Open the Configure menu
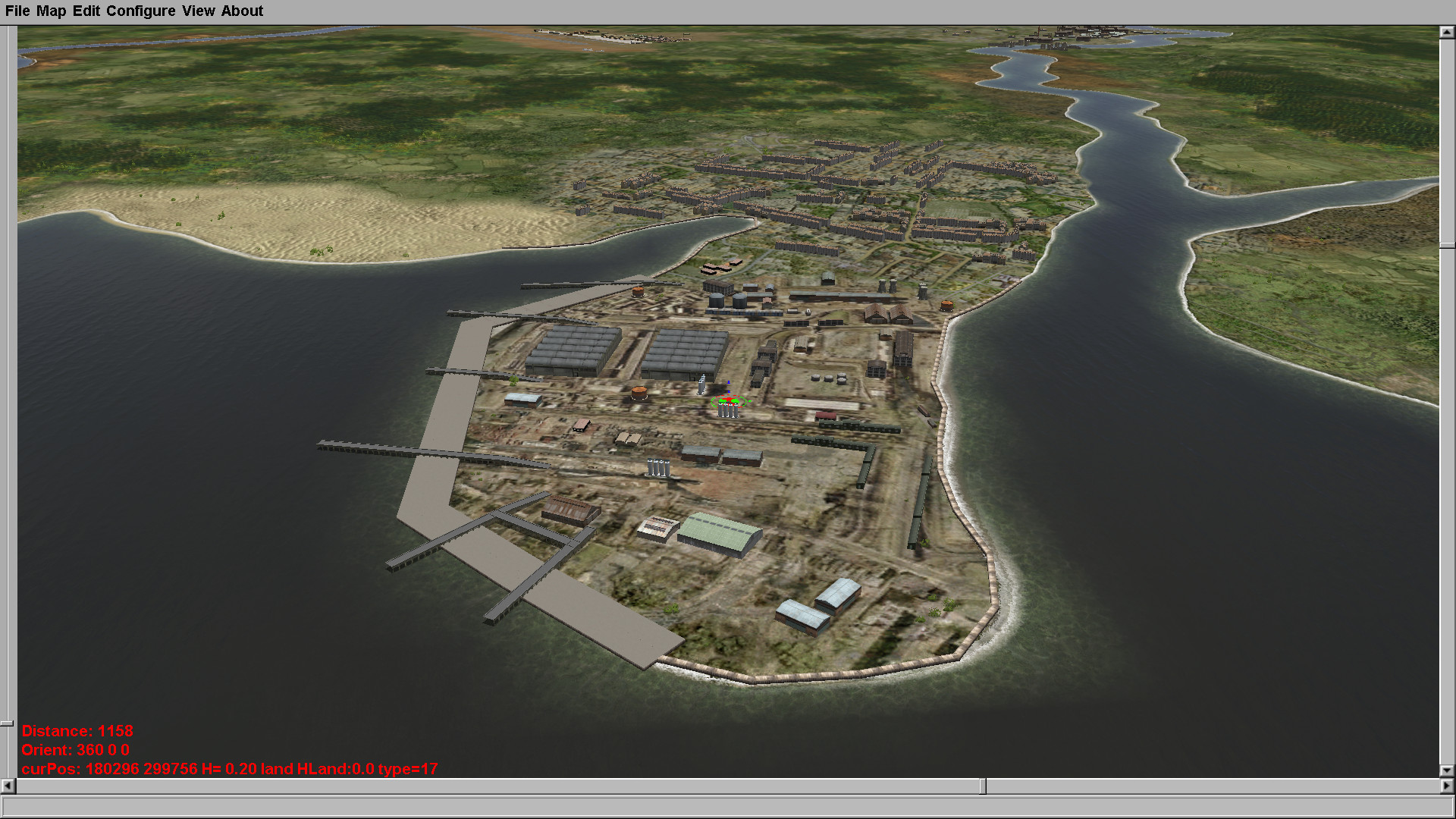This screenshot has height=819, width=1456. 140,11
